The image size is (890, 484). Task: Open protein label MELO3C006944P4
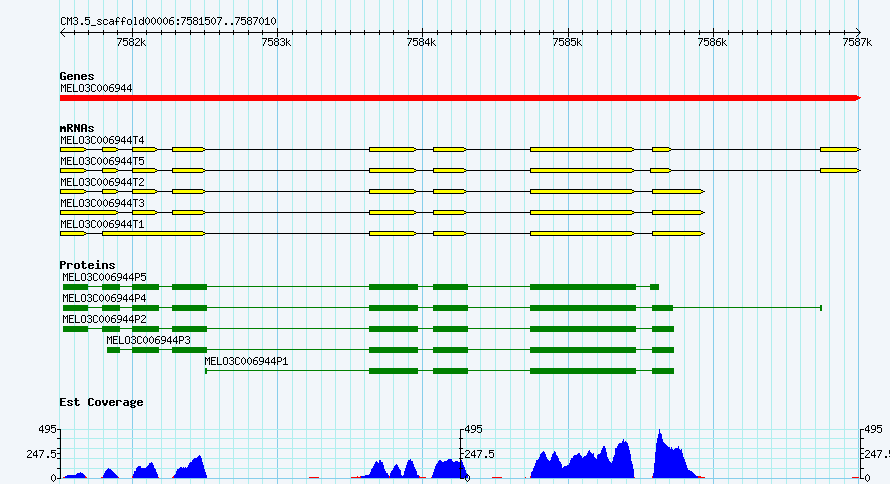point(104,298)
